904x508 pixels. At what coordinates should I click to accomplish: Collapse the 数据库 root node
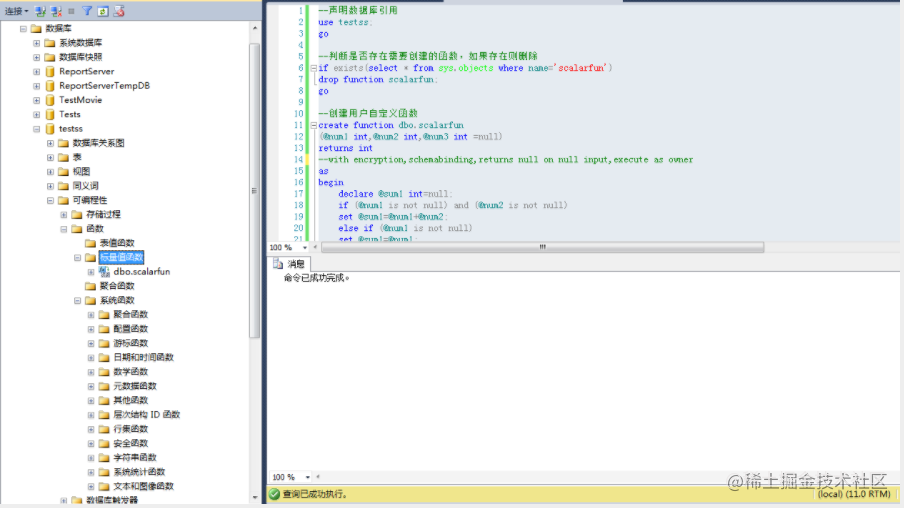click(x=23, y=28)
